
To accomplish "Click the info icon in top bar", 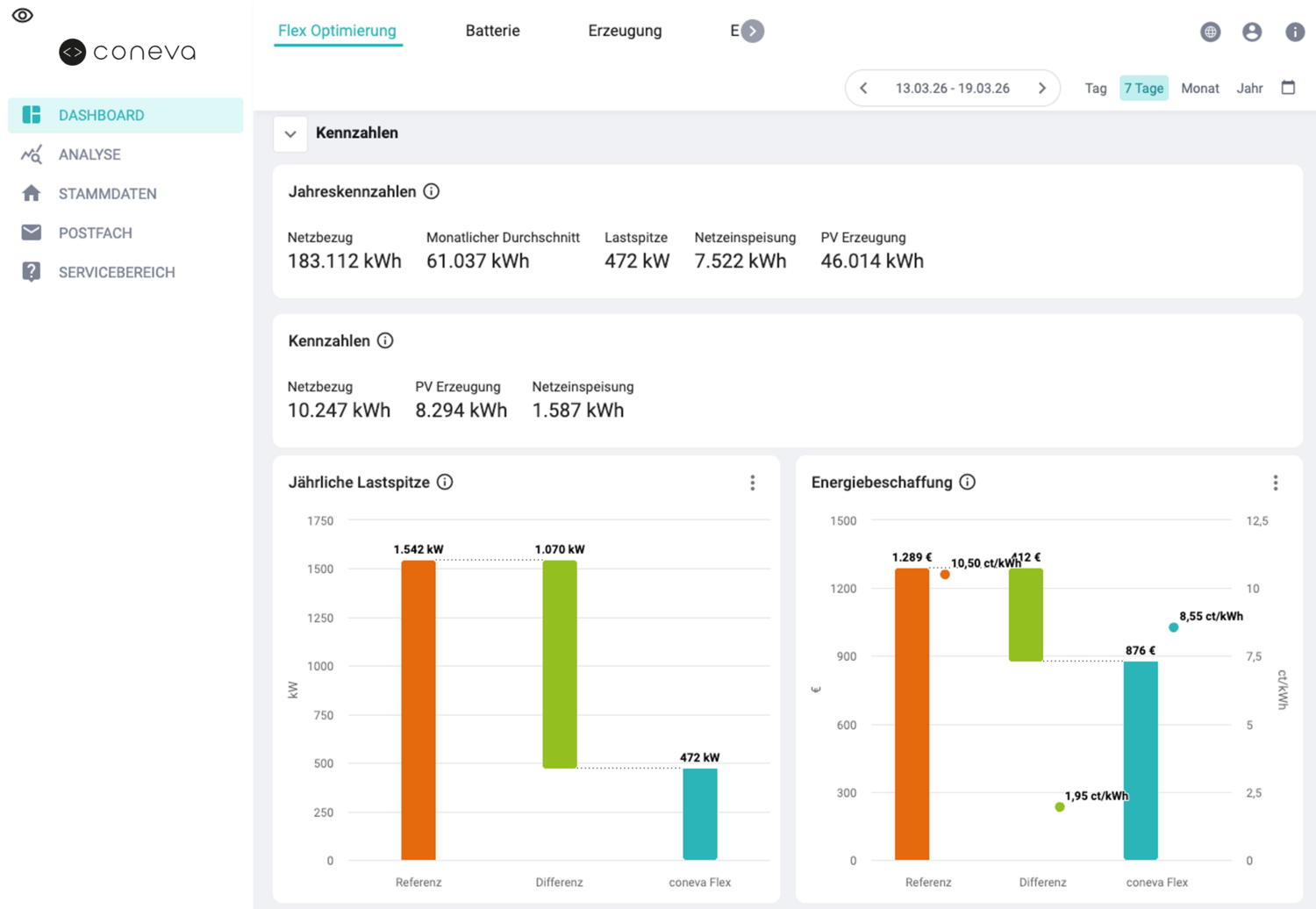I will pos(1295,32).
